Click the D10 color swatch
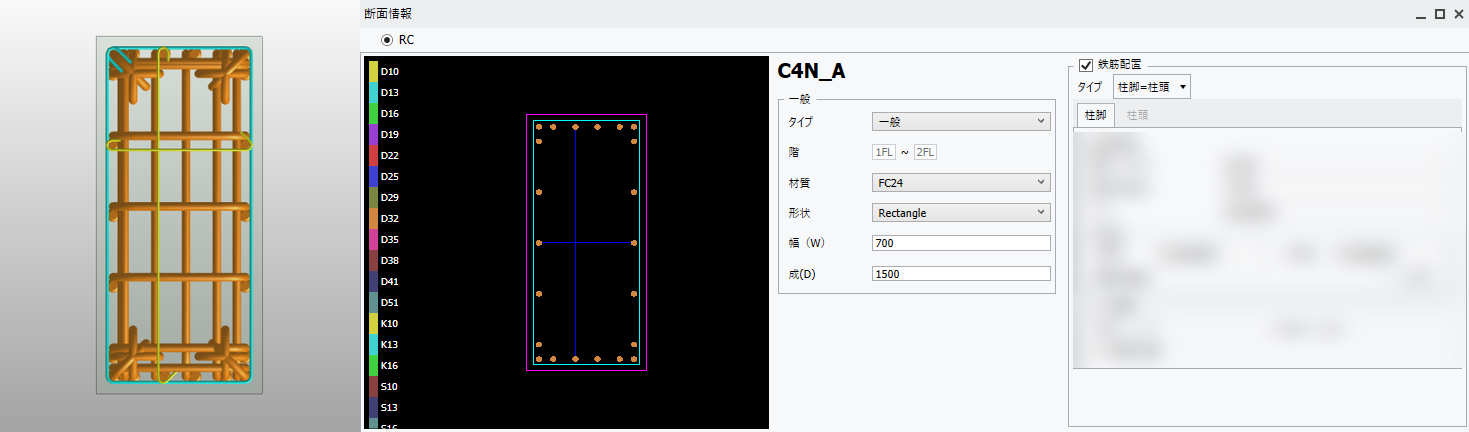Screen dimensions: 1469x432 (373, 71)
